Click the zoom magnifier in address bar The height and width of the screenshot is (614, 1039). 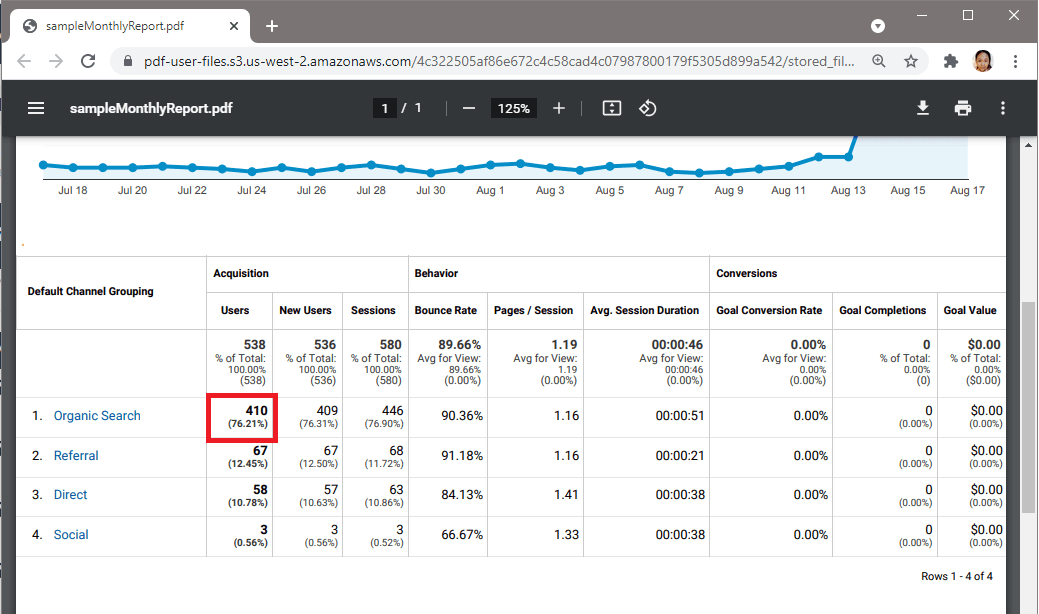click(879, 61)
